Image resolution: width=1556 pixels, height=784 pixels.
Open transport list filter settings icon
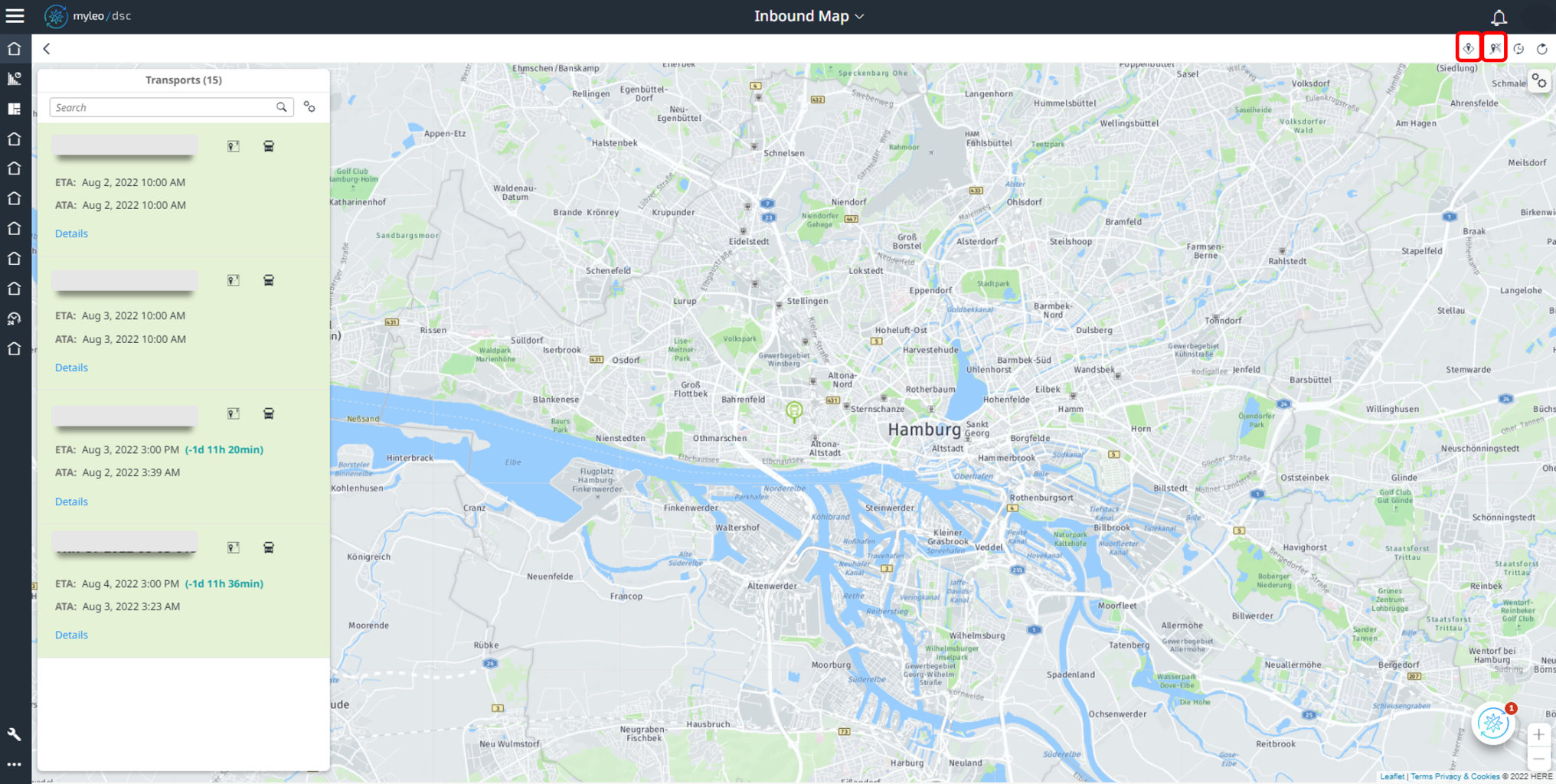(309, 107)
